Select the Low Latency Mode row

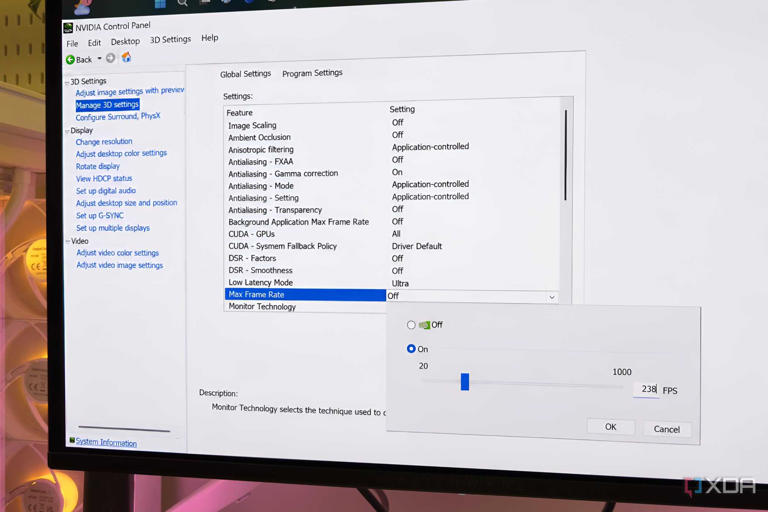click(390, 283)
